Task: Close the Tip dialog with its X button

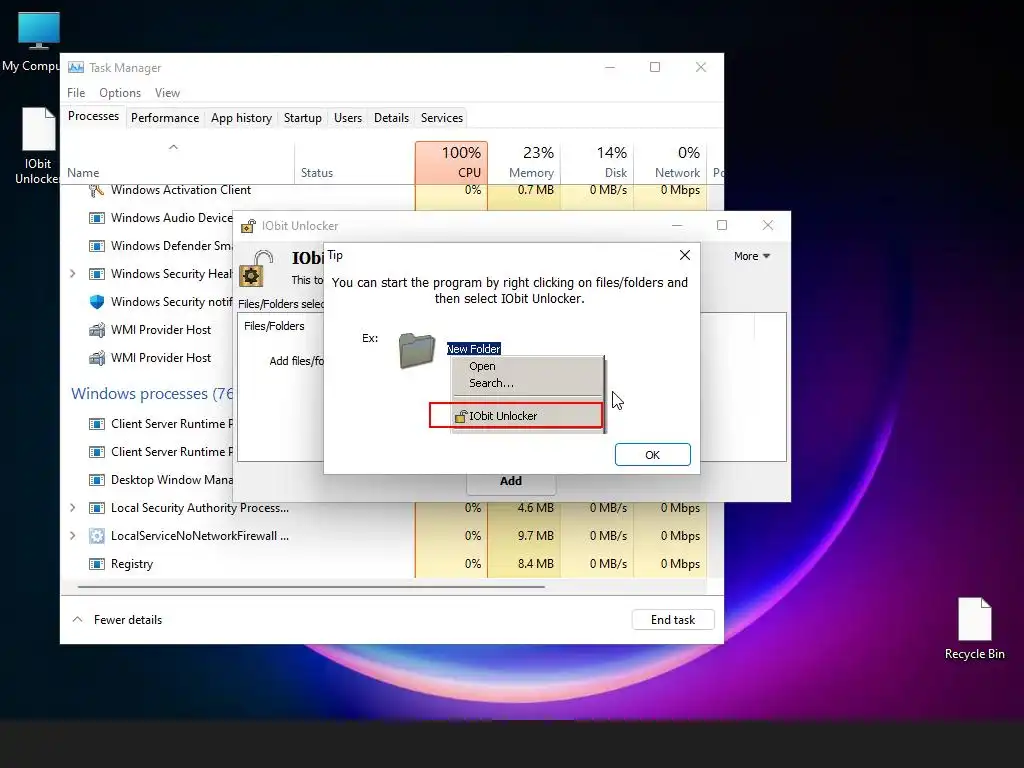Action: click(x=684, y=255)
